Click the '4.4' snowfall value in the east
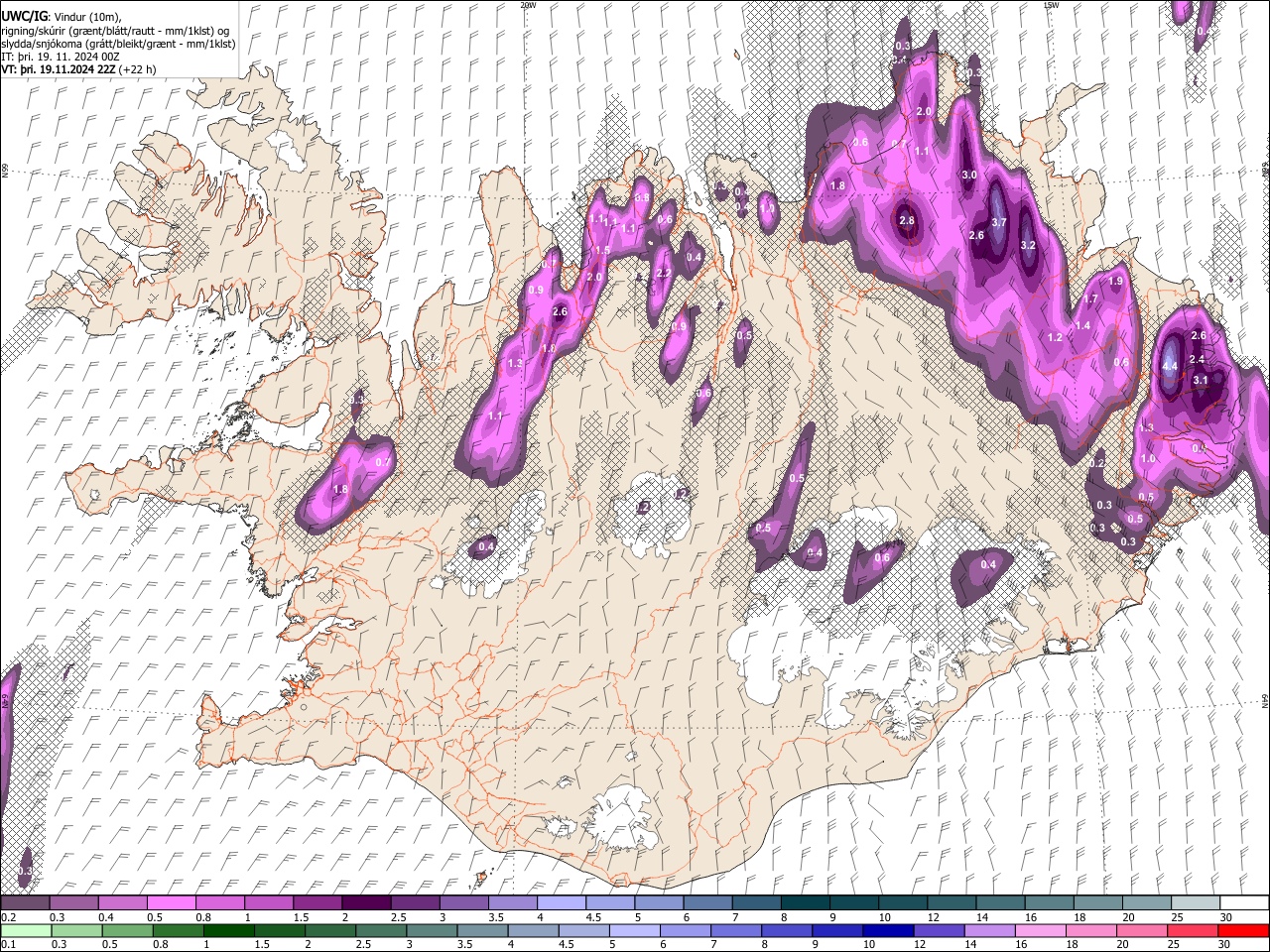 [x=1170, y=366]
